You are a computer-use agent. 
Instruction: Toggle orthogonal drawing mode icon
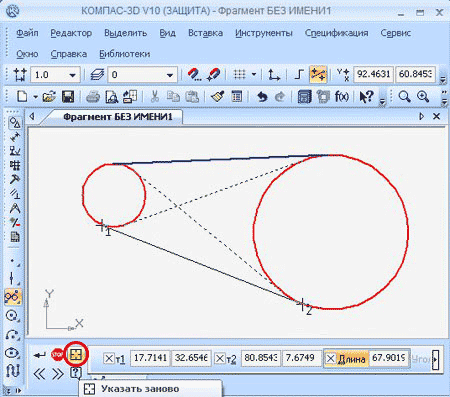[x=299, y=74]
